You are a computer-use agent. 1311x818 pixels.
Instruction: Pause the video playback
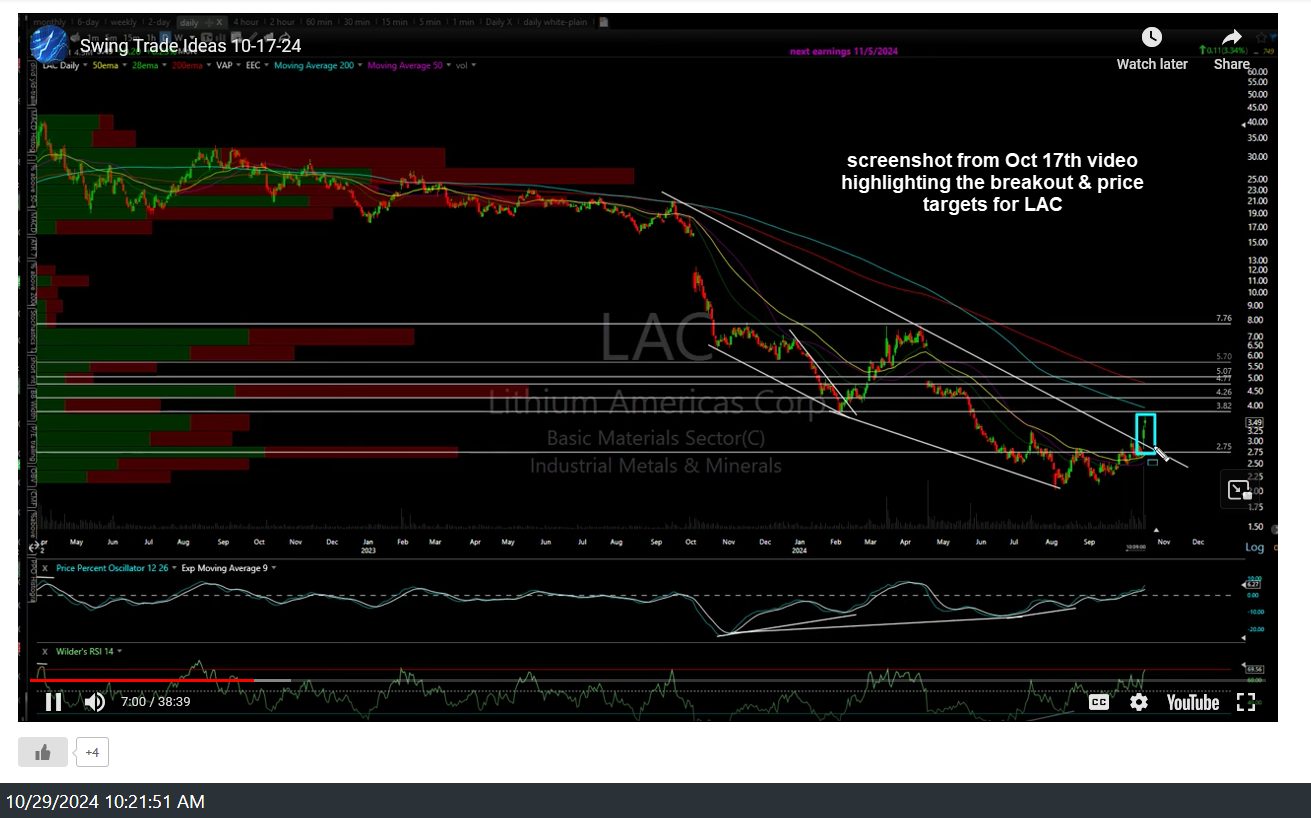click(53, 702)
